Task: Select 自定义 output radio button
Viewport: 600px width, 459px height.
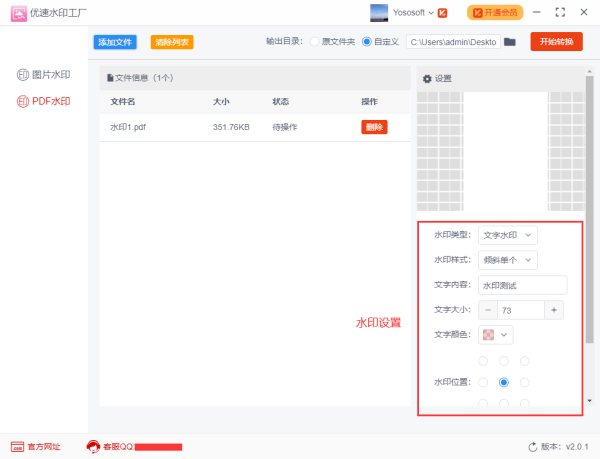Action: 366,42
